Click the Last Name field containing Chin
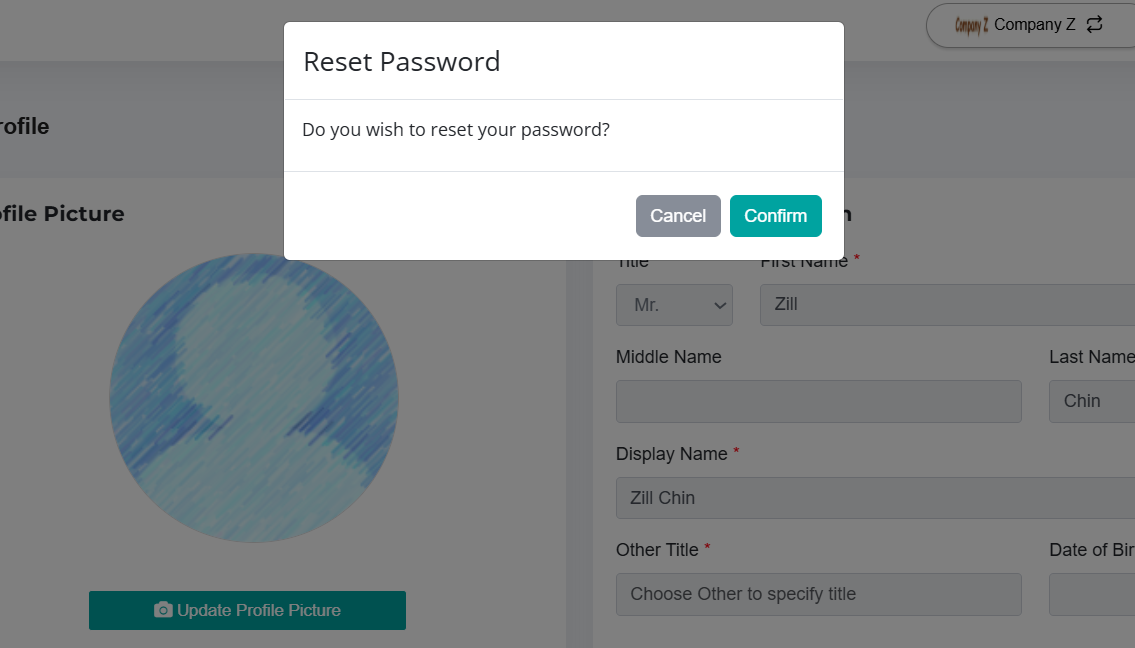1135x648 pixels. tap(1092, 401)
